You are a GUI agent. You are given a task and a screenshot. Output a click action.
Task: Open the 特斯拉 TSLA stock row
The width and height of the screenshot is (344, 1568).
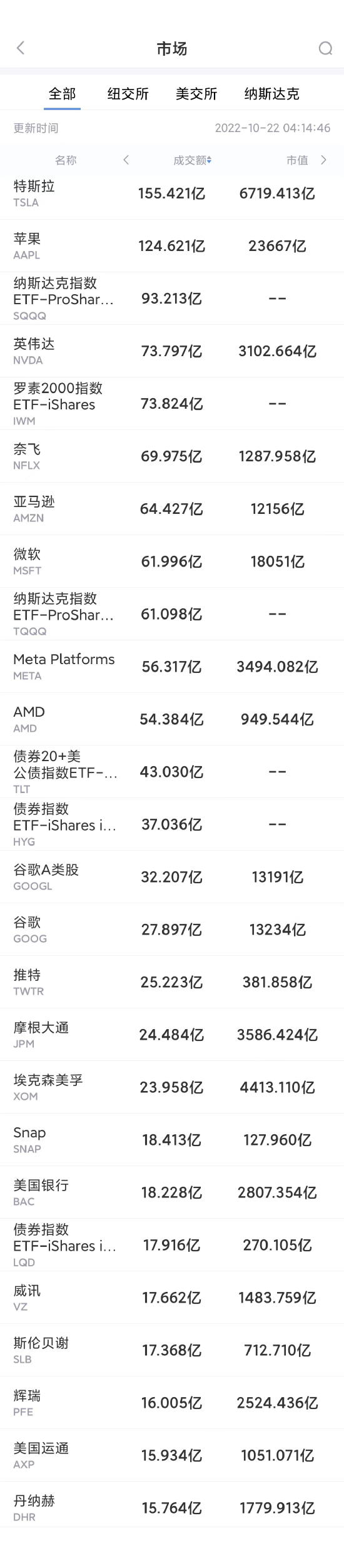172,193
